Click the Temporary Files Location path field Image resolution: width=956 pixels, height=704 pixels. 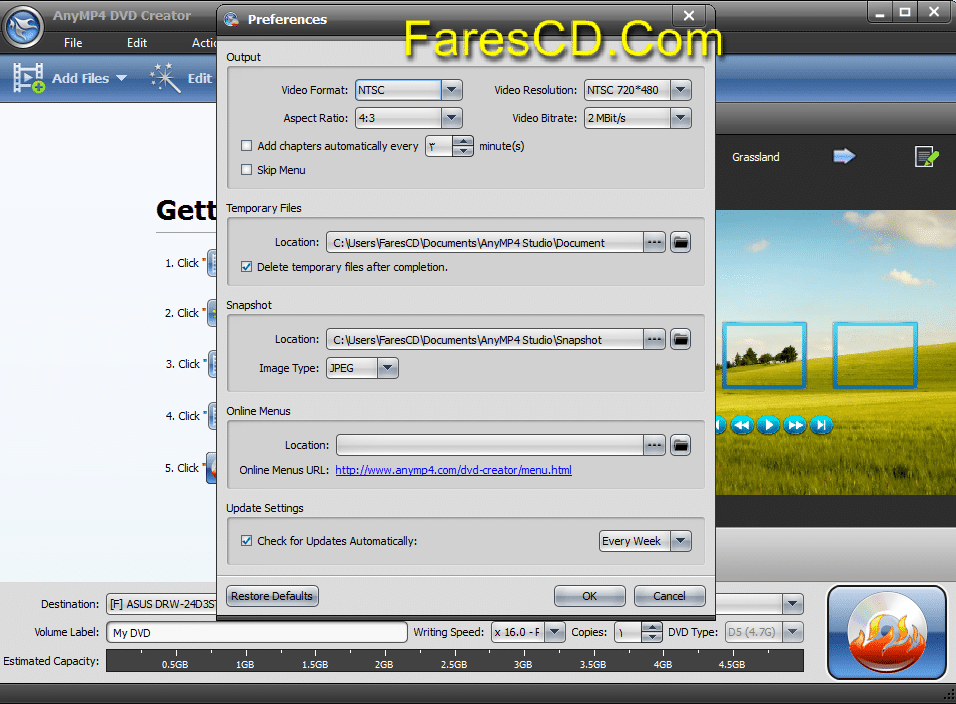[x=485, y=243]
